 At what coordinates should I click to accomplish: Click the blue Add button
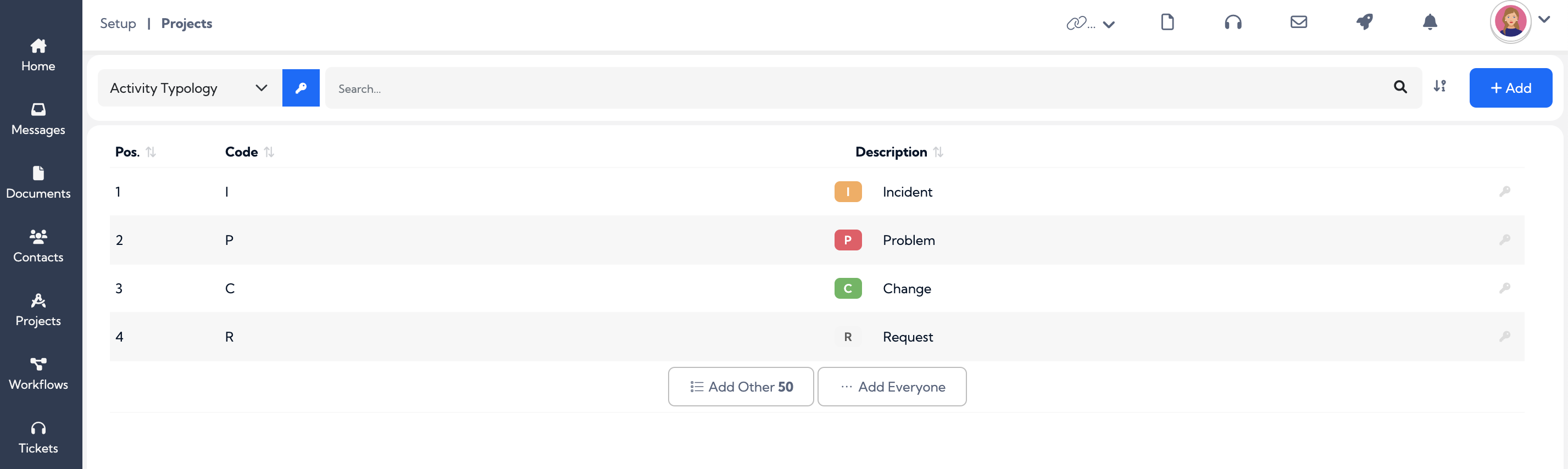tap(1510, 88)
